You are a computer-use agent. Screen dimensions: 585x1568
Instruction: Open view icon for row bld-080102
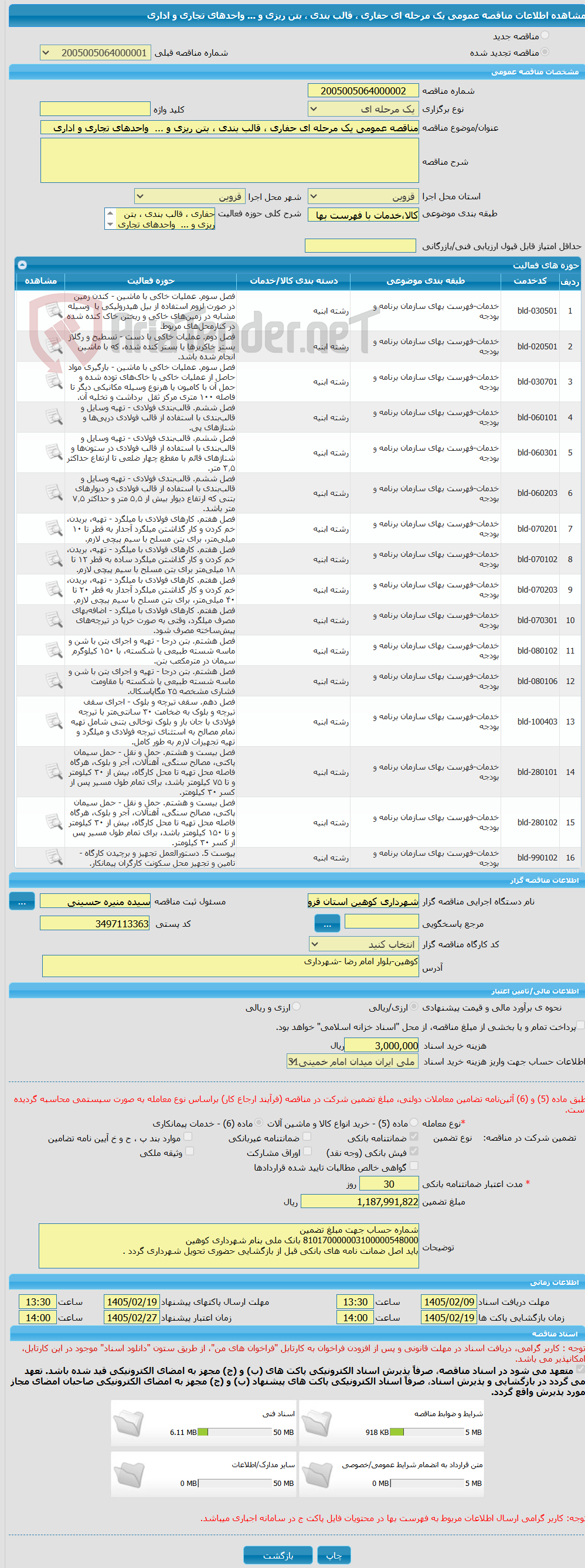tap(53, 651)
